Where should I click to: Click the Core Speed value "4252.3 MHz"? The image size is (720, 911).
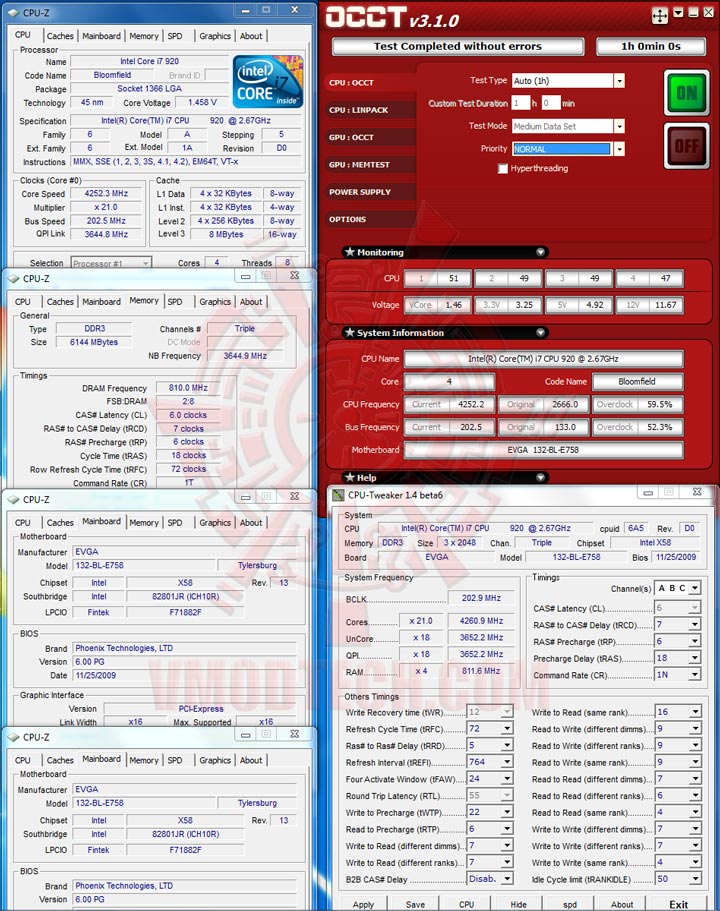point(106,193)
